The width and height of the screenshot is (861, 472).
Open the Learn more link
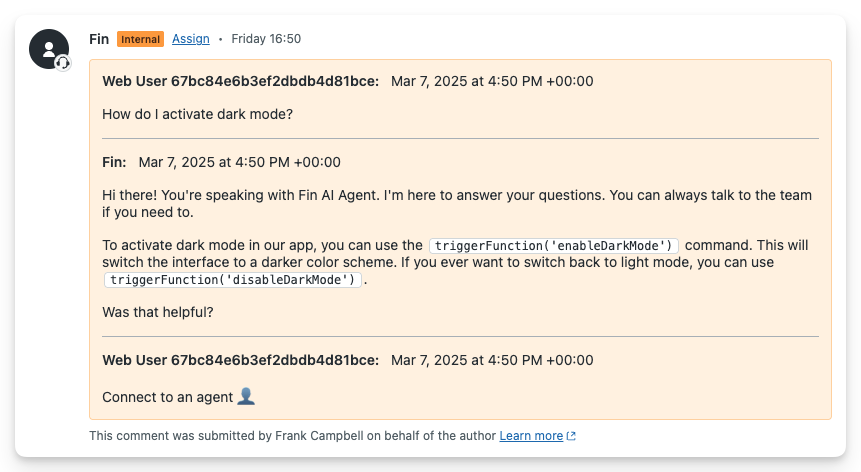tap(531, 436)
